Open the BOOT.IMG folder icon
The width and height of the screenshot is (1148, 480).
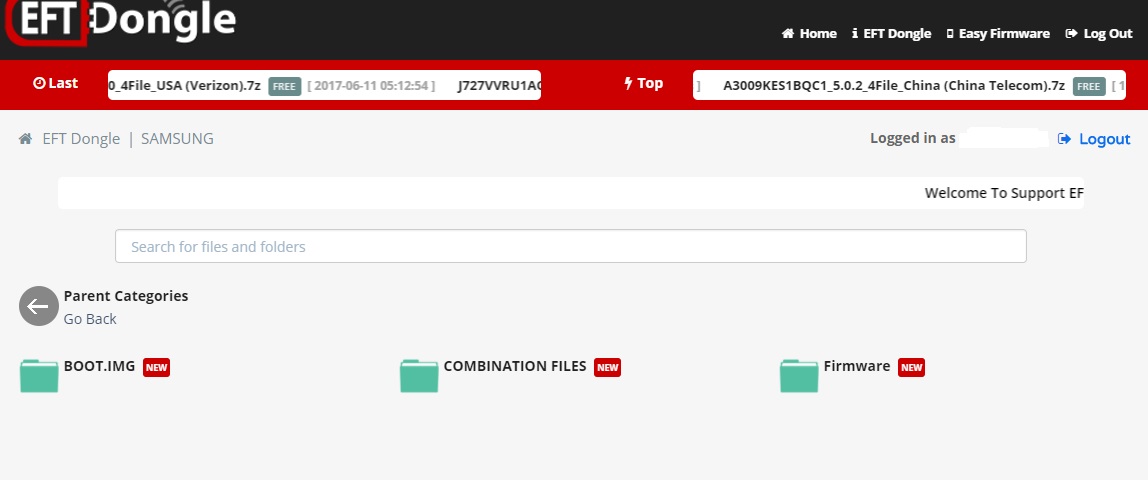click(39, 375)
